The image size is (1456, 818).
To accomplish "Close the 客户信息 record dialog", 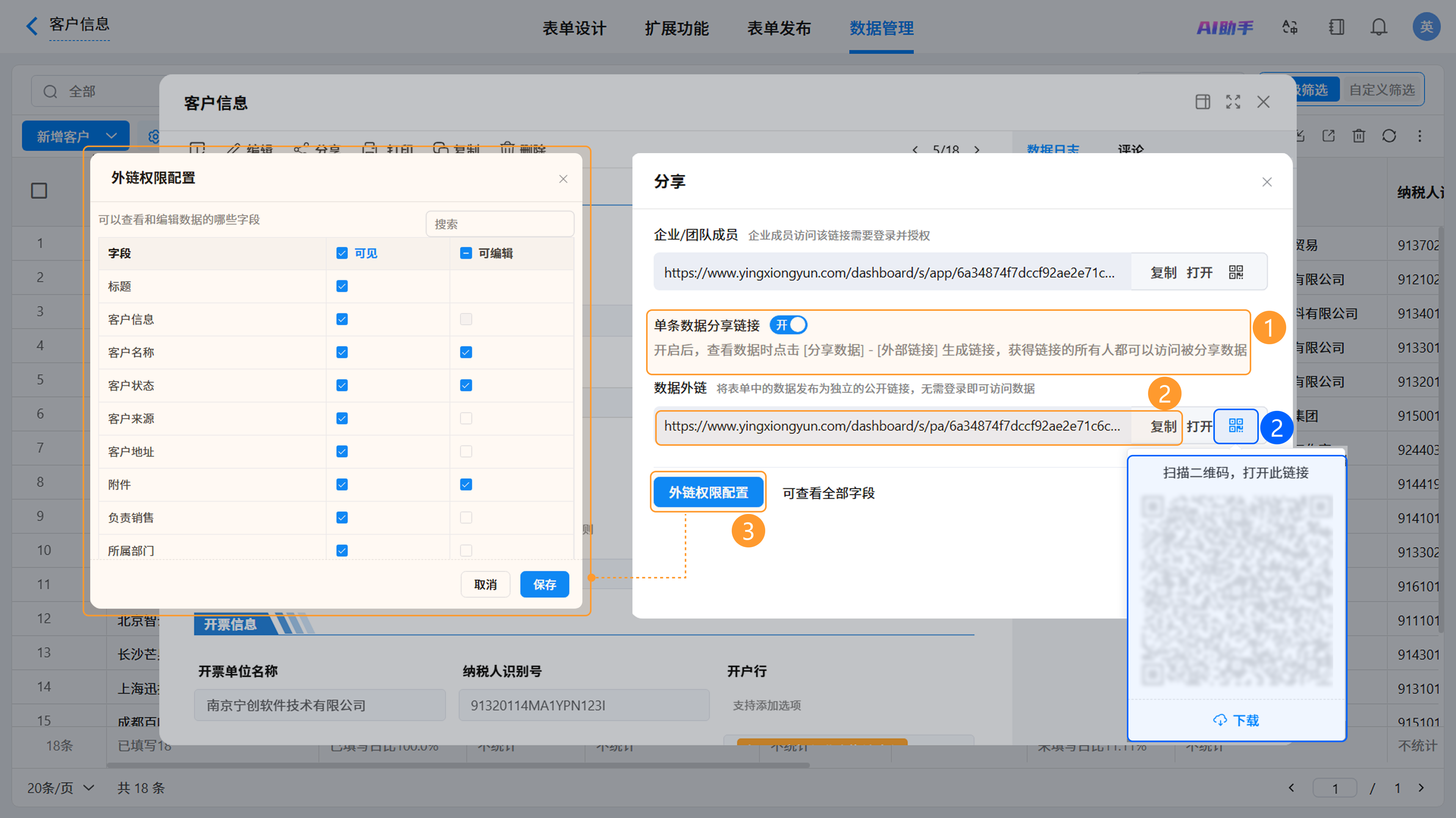I will [x=1263, y=102].
